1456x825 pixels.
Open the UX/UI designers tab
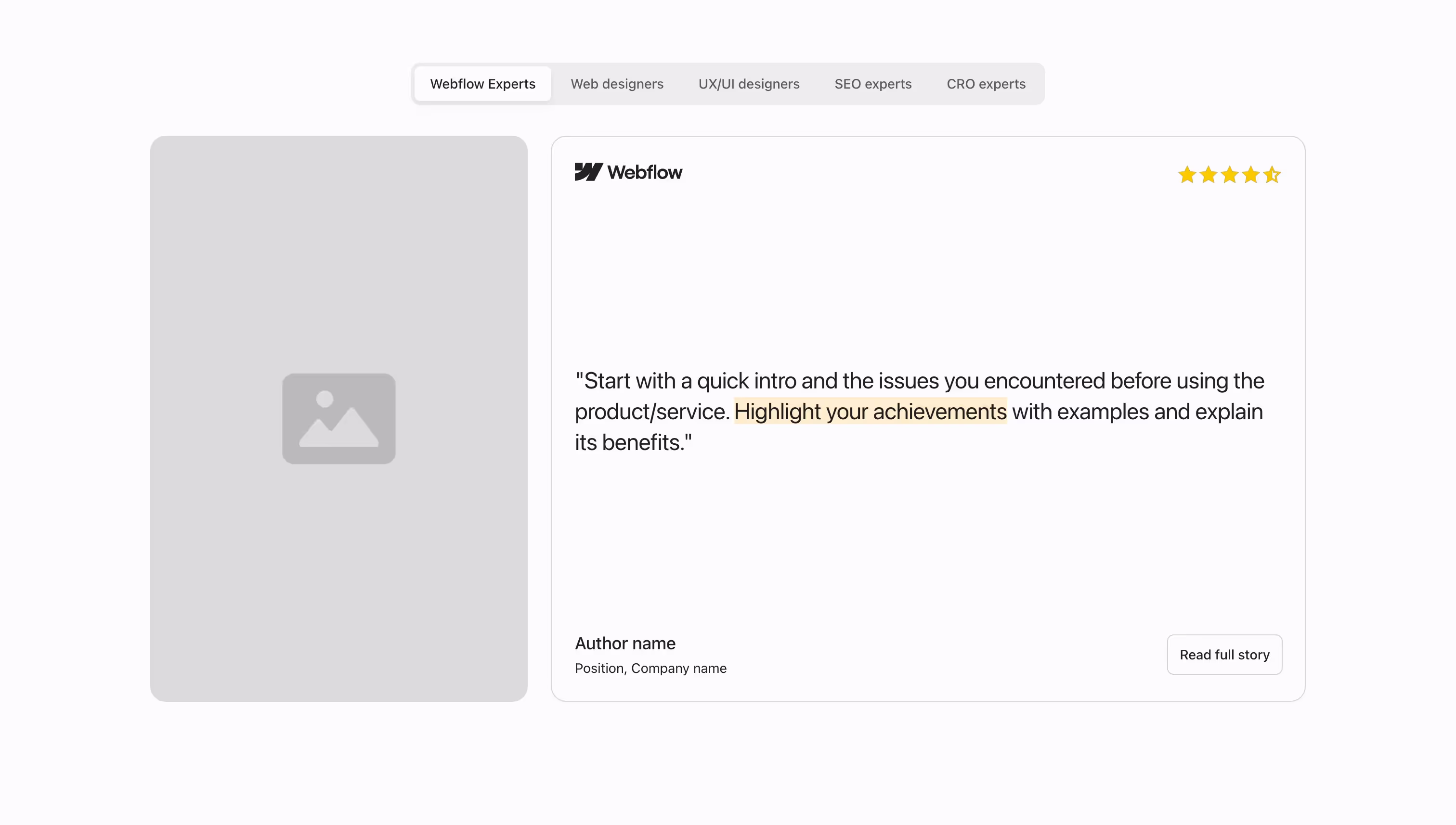tap(749, 83)
